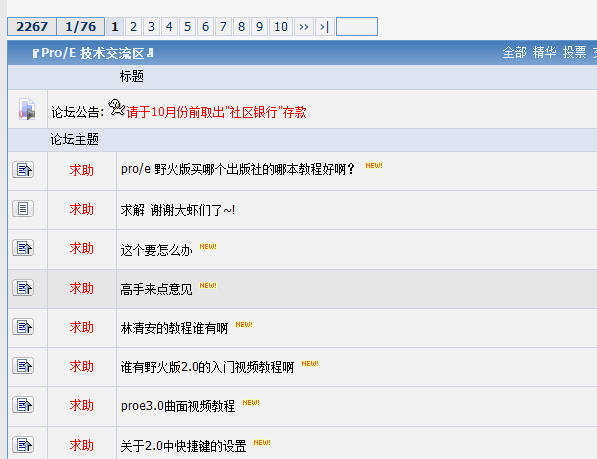Open the forum announcement document icon
Screen dimensions: 597x459
[x=27, y=109]
